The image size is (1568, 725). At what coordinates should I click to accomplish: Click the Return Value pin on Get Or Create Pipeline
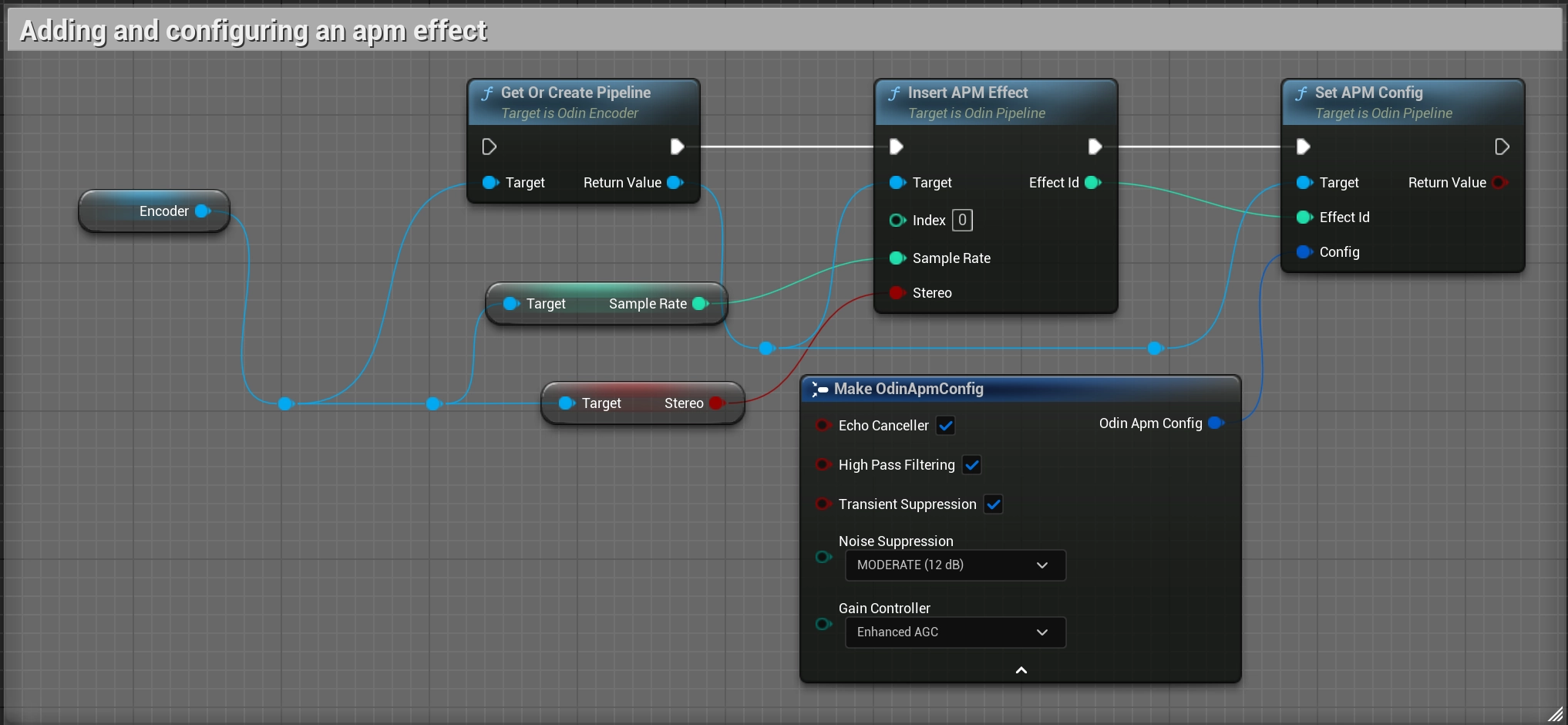tap(676, 183)
